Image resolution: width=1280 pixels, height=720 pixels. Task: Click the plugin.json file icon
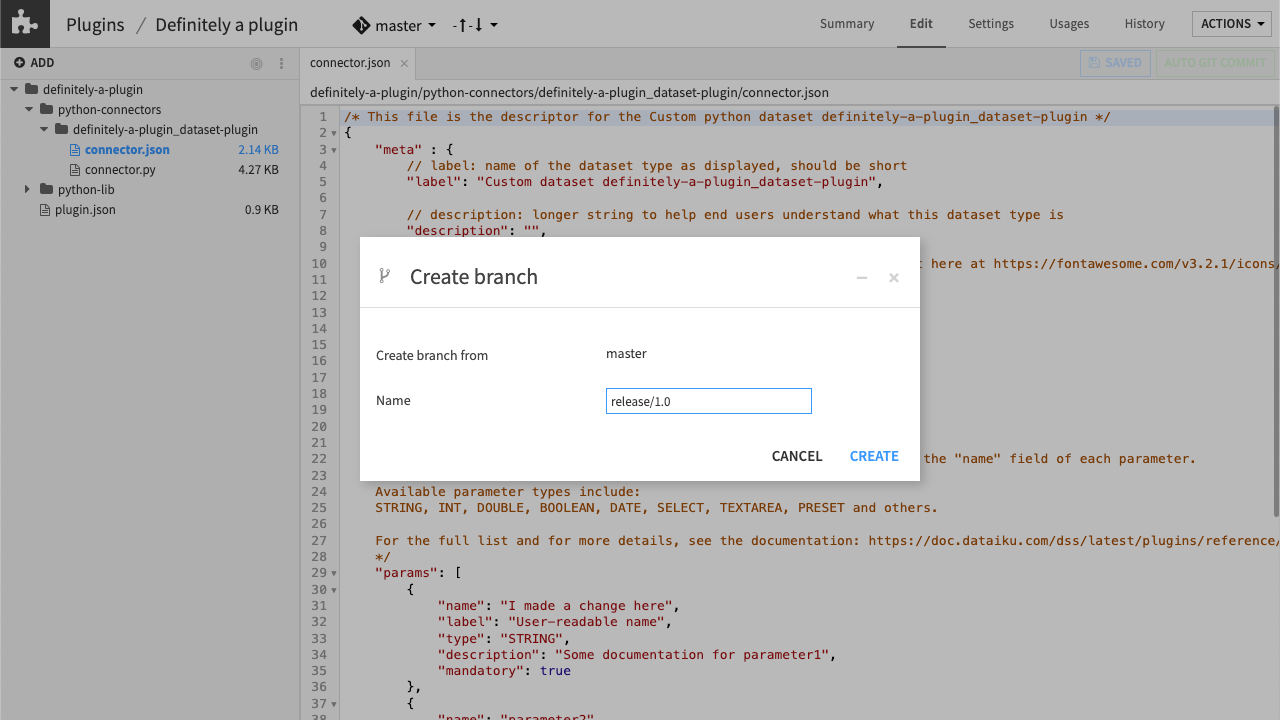pos(44,210)
